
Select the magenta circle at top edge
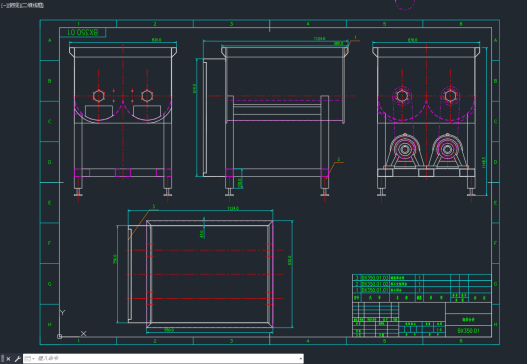tap(405, 4)
